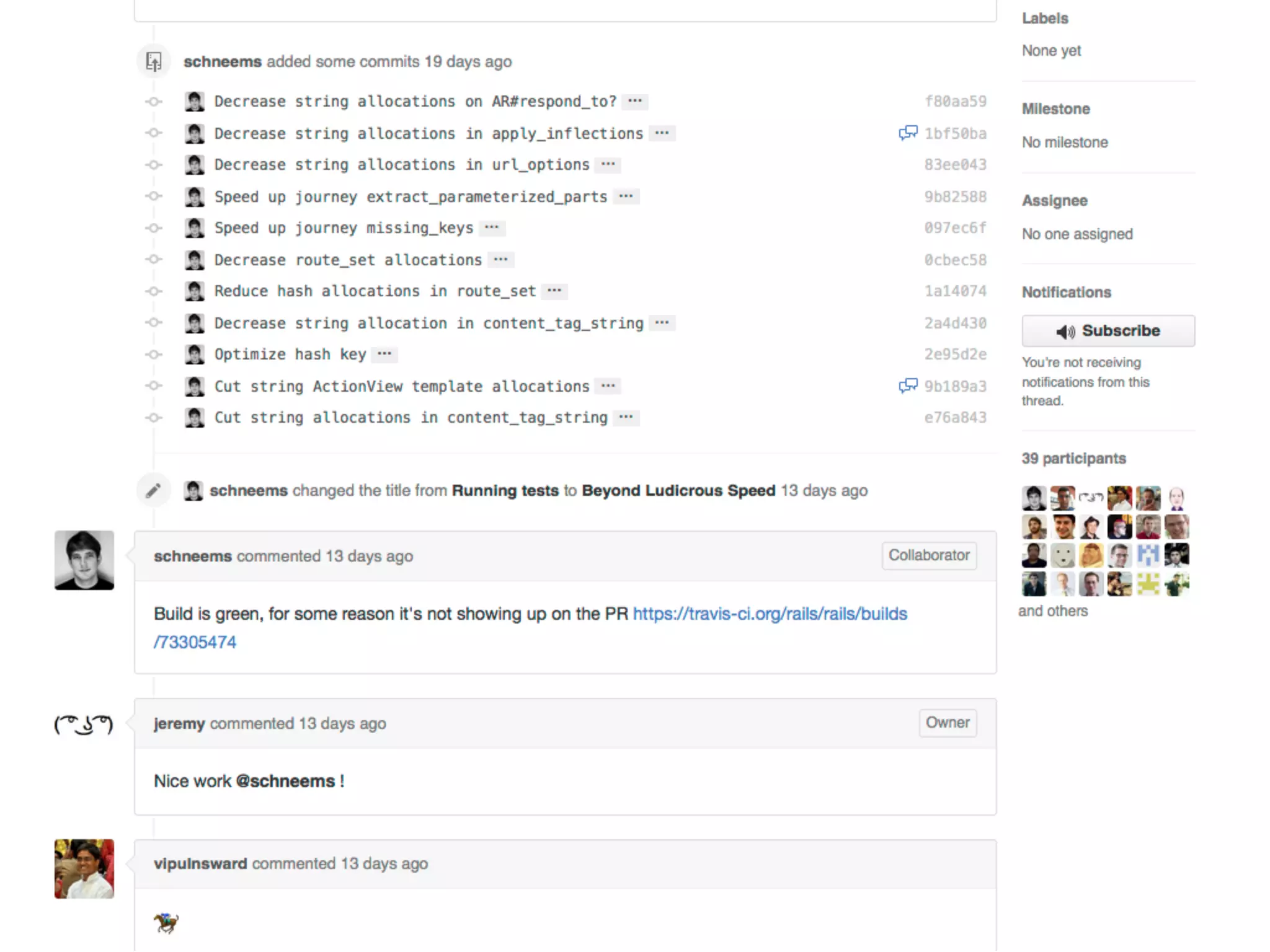The width and height of the screenshot is (1270, 952).
Task: Click schneems avatar beside 'Optimize hash key'
Action: coord(195,355)
